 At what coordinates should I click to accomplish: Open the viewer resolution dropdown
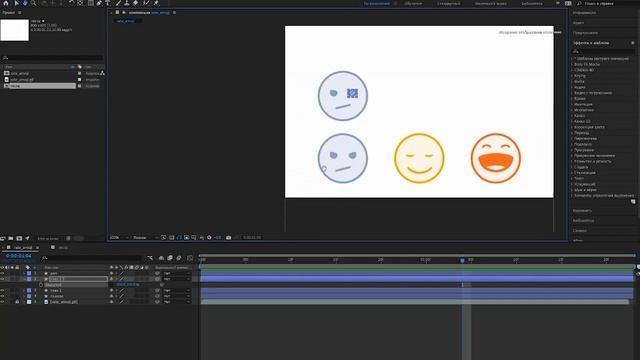145,238
